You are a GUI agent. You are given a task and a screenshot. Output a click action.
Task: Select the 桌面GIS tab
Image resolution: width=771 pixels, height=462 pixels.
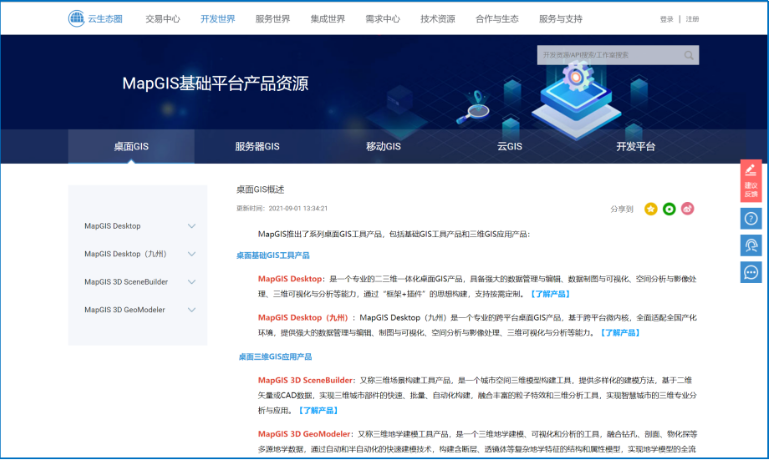click(131, 146)
